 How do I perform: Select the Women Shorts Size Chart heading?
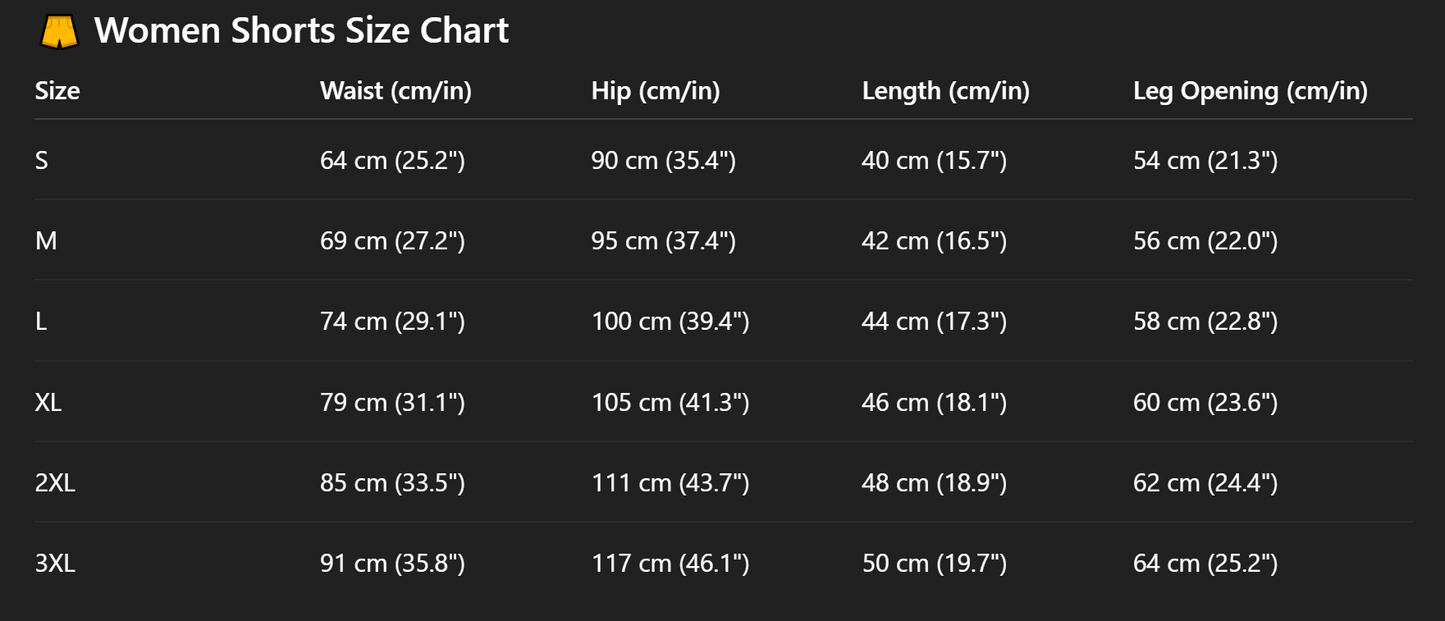tap(301, 30)
